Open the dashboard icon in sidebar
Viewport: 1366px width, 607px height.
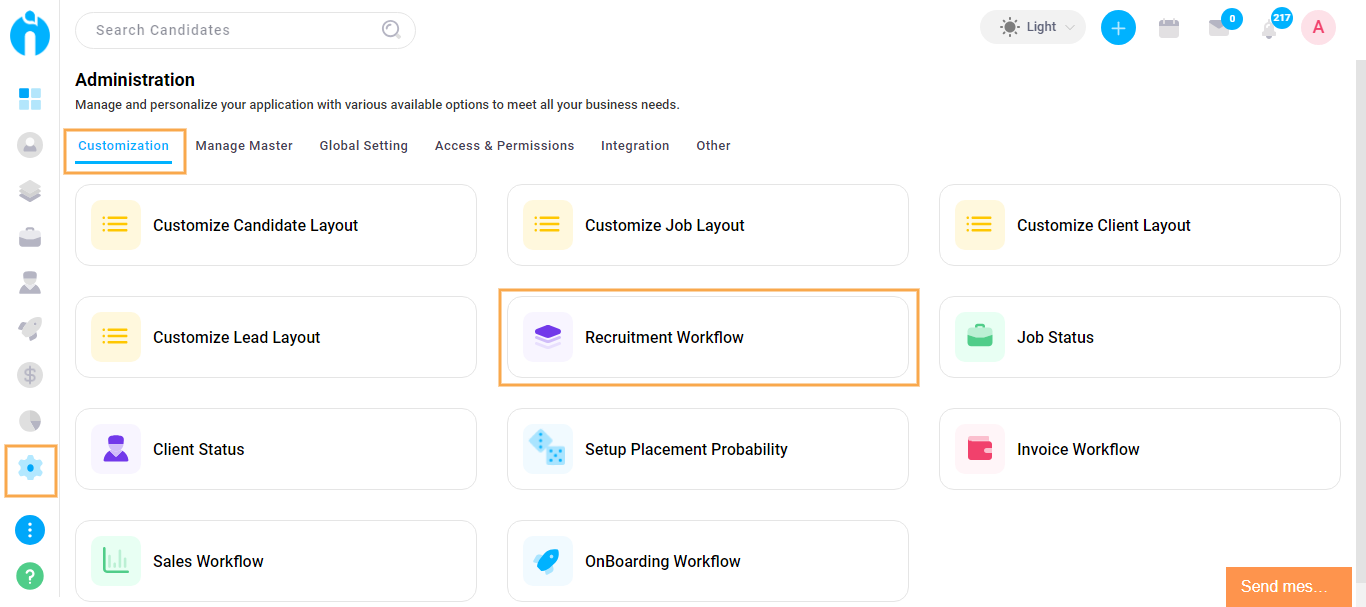click(30, 98)
